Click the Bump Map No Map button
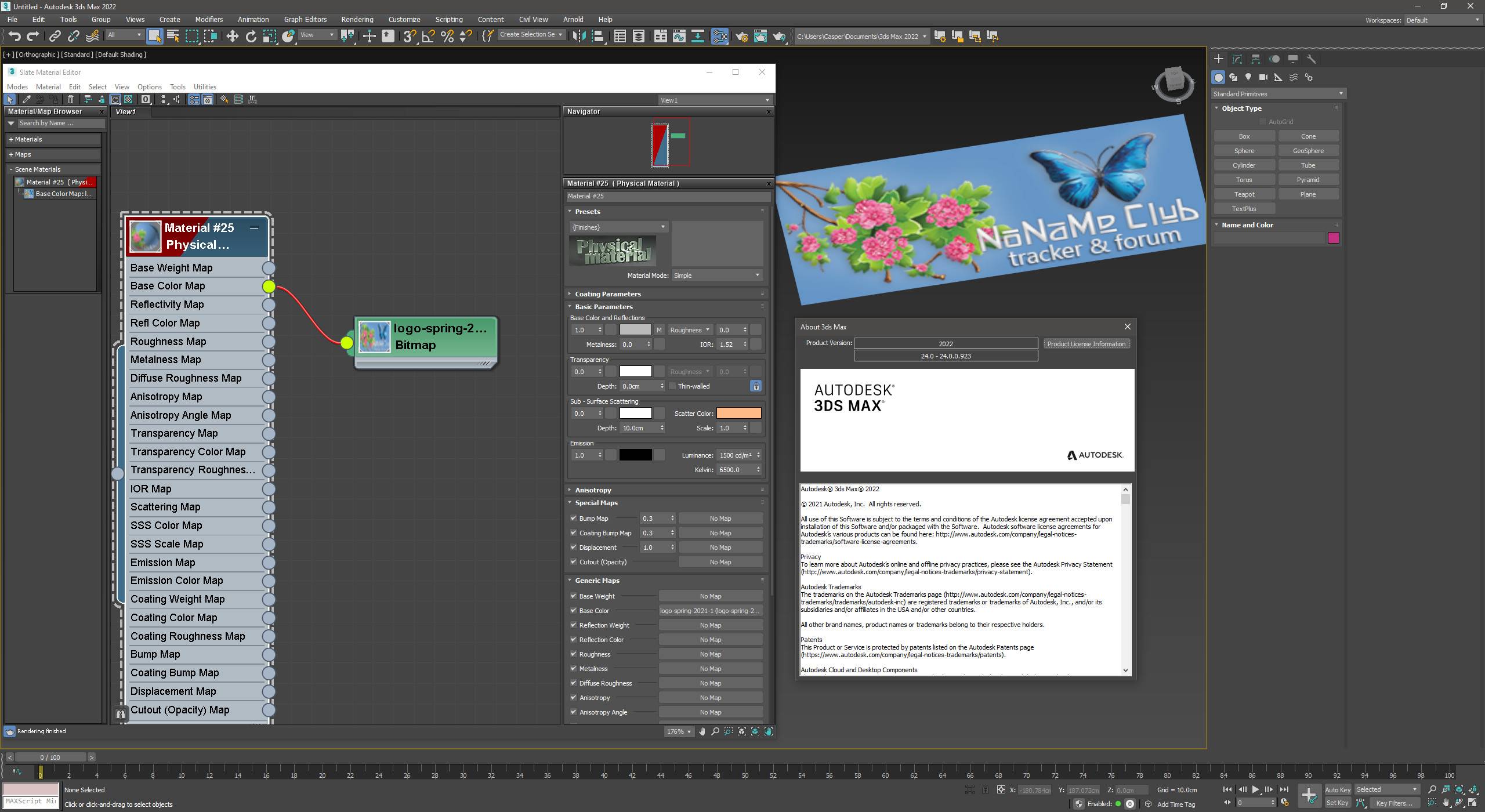1485x812 pixels. tap(720, 518)
